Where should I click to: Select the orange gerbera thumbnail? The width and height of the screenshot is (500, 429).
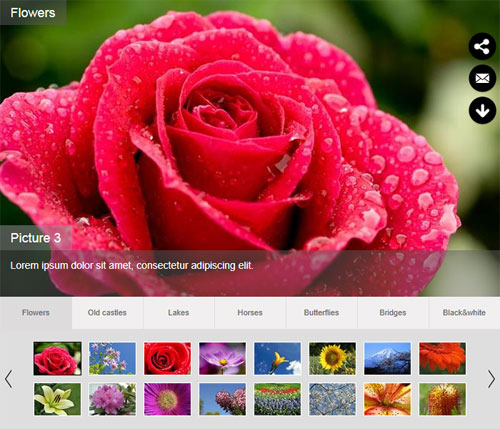[x=442, y=358]
